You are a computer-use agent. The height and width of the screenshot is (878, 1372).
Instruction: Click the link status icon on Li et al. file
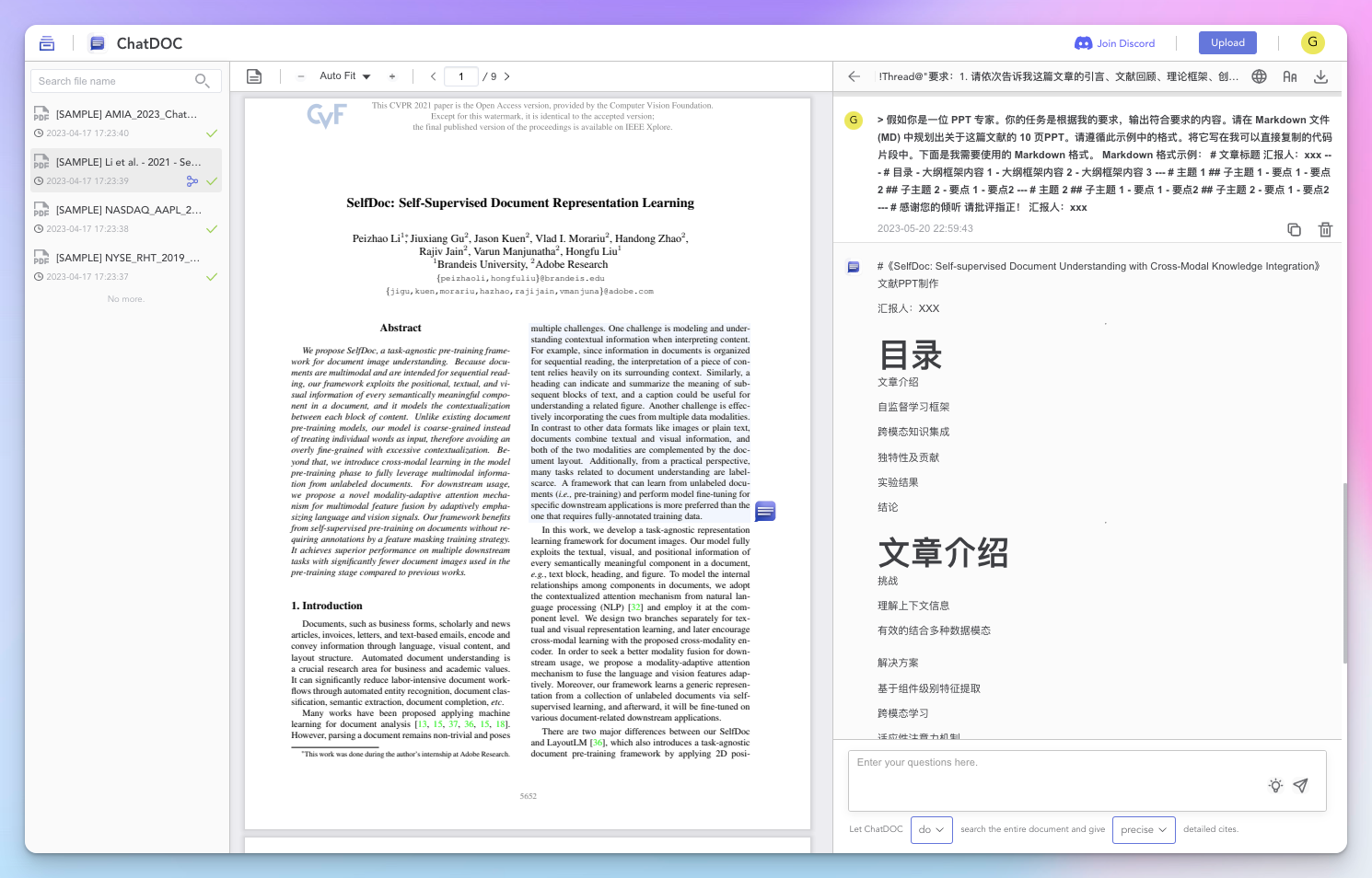click(x=192, y=181)
